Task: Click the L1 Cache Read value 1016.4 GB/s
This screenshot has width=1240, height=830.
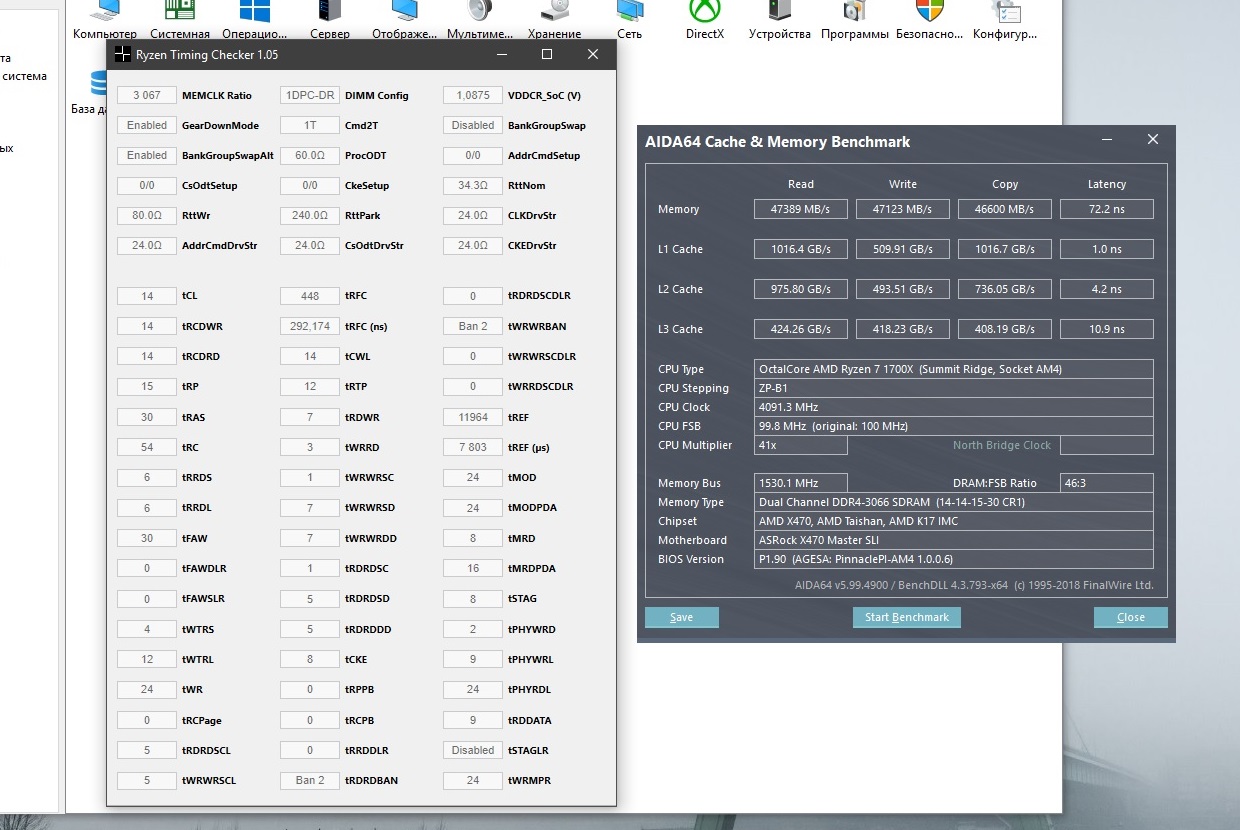Action: 801,249
